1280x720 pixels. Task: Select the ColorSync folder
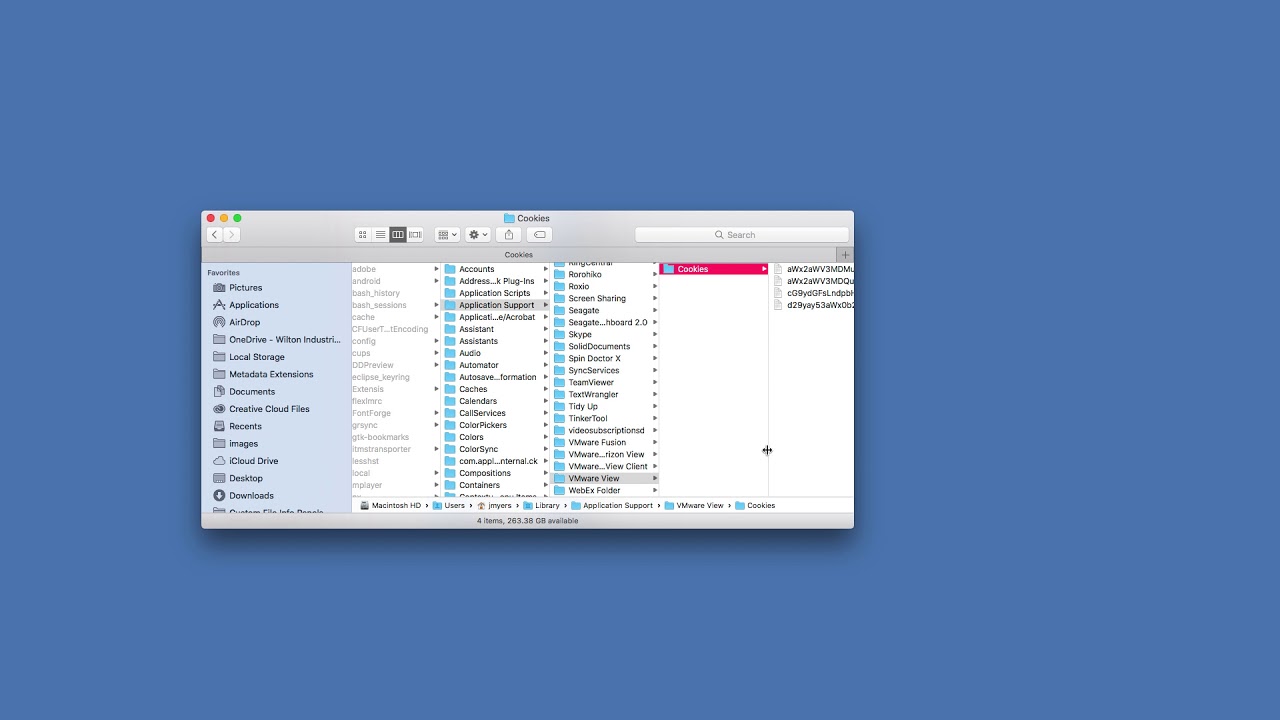495,449
